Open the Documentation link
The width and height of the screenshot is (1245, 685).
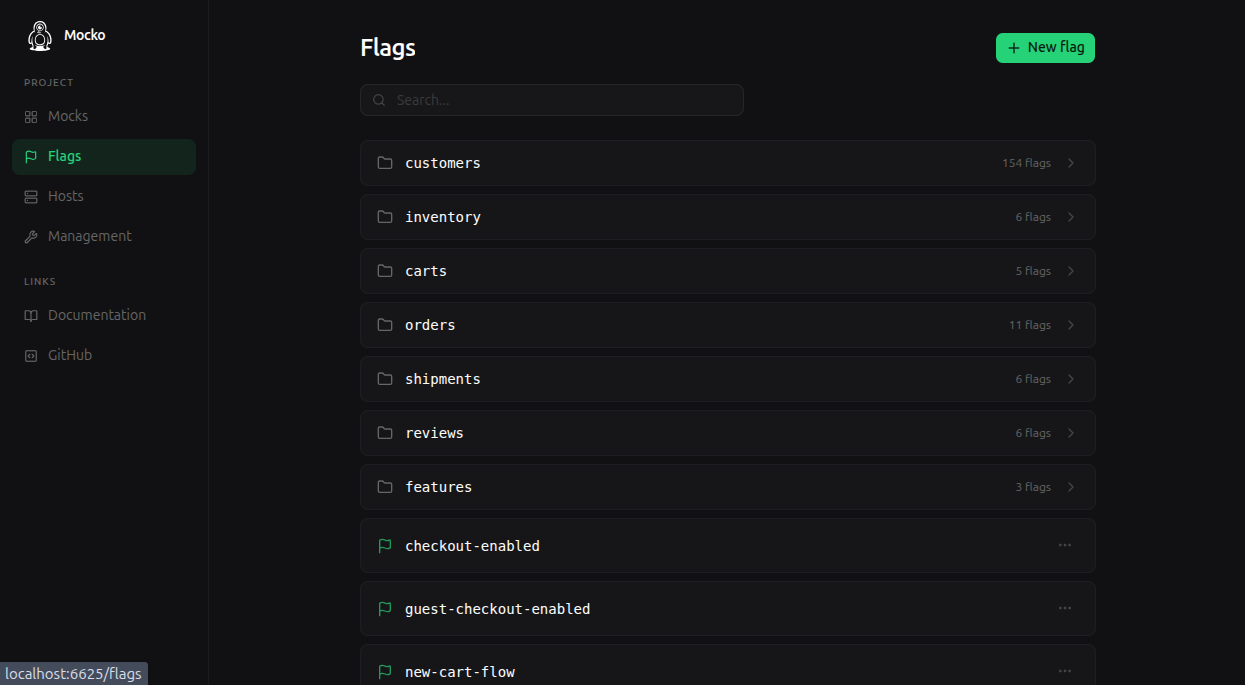coord(104,316)
